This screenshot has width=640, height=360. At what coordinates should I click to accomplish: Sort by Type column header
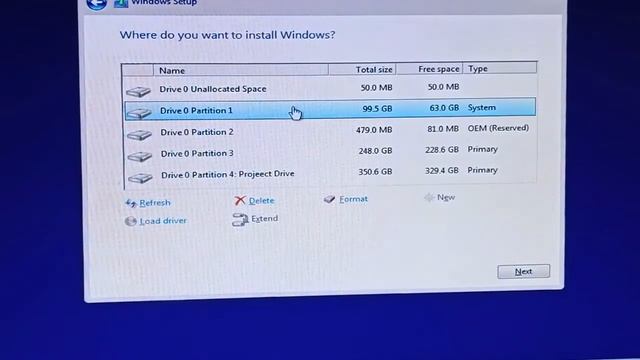click(x=500, y=68)
